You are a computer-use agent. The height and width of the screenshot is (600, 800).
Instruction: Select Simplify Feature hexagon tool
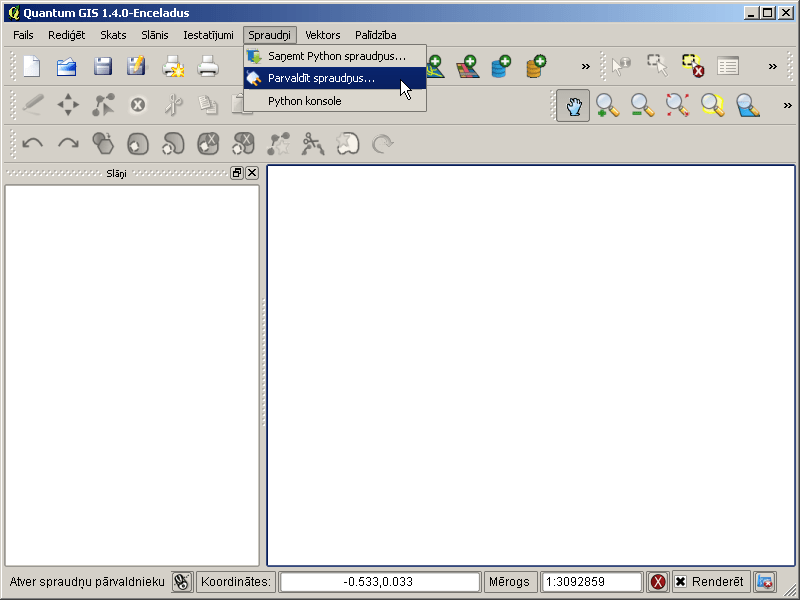tap(103, 144)
